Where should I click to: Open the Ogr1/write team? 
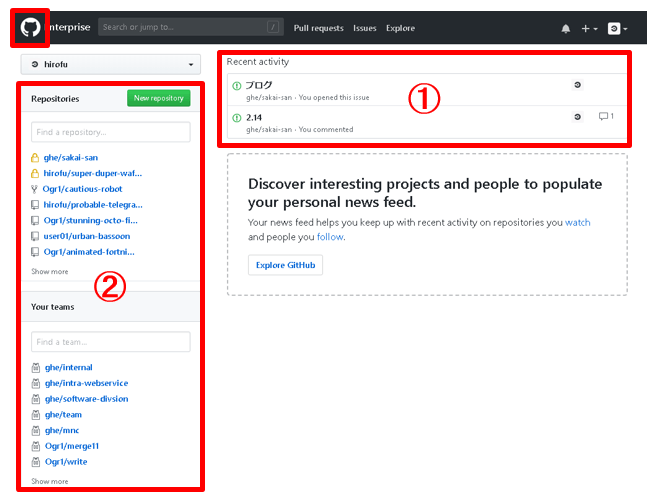pyautogui.click(x=66, y=462)
